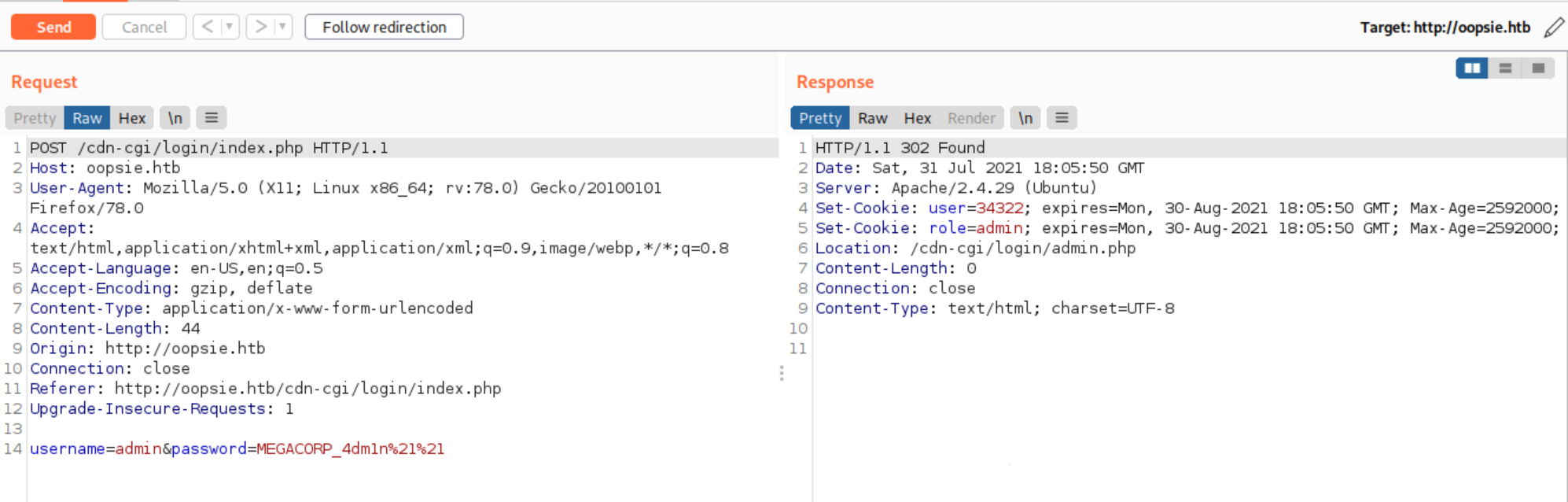Switch Request view to Hex tab
Image resolution: width=1568 pixels, height=502 pixels.
pos(132,118)
